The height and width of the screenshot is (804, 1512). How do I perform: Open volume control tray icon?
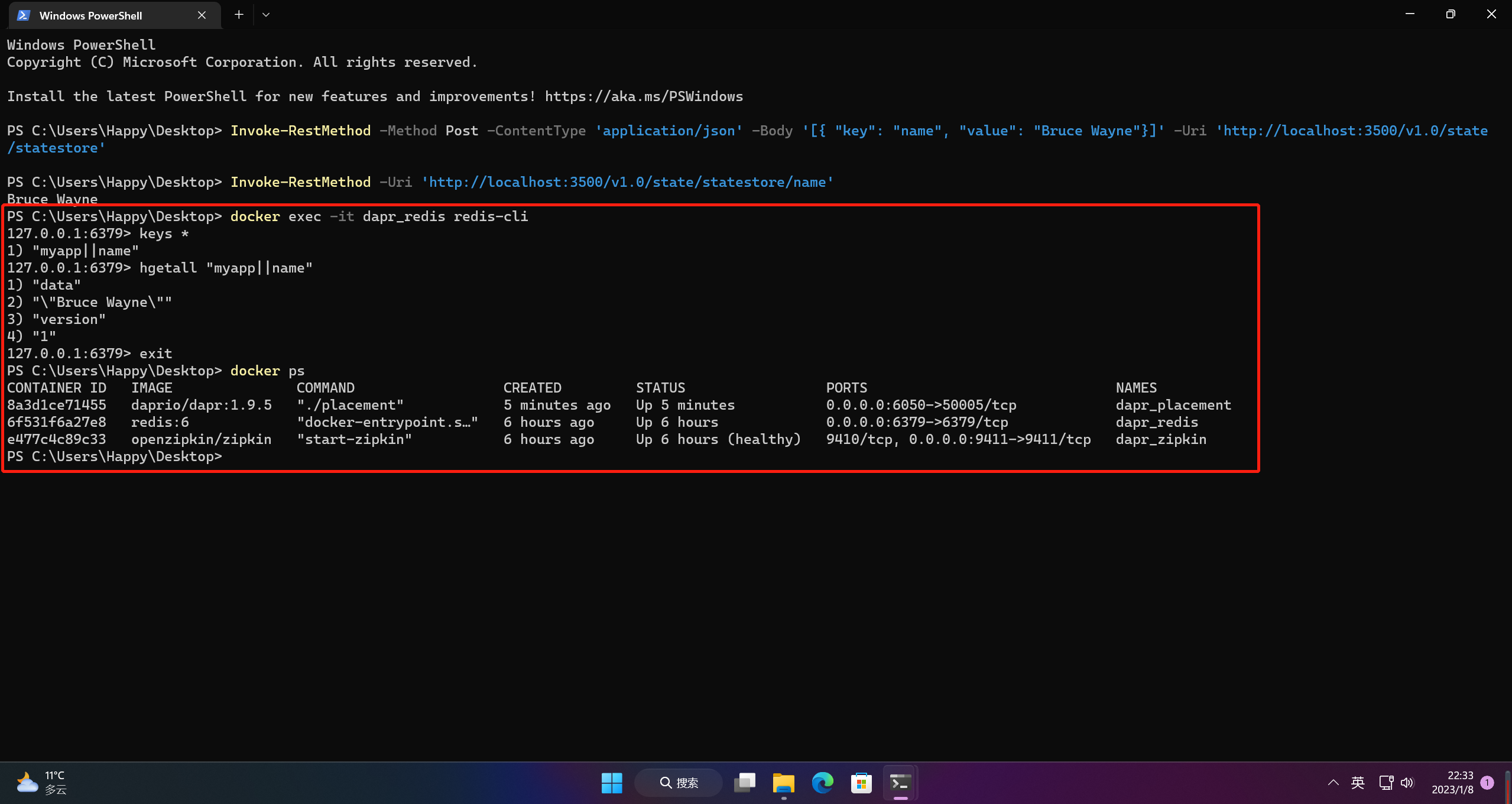tap(1407, 783)
